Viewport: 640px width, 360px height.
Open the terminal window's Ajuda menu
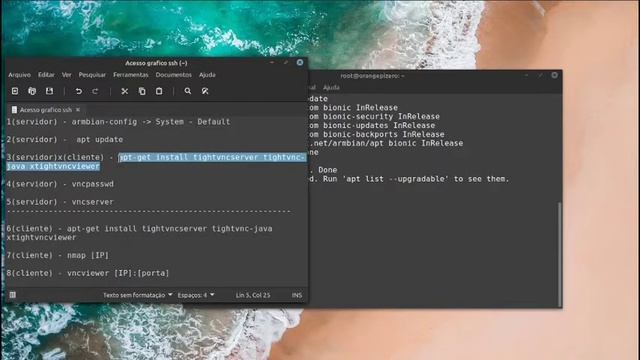click(331, 87)
